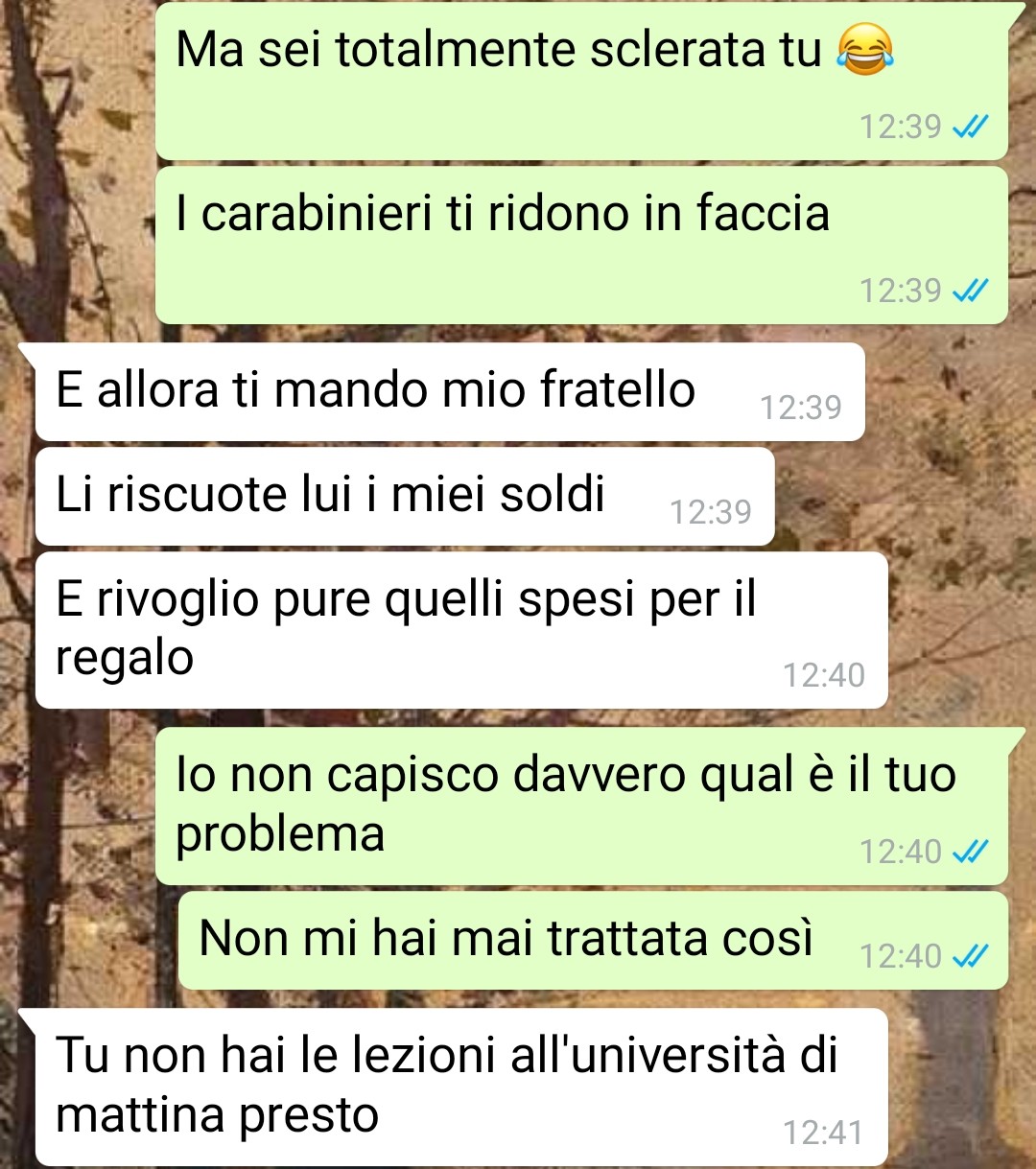Tap the read ticks on "I carabinieri ti ridono"
Viewport: 1036px width, 1169px height.
point(970,290)
